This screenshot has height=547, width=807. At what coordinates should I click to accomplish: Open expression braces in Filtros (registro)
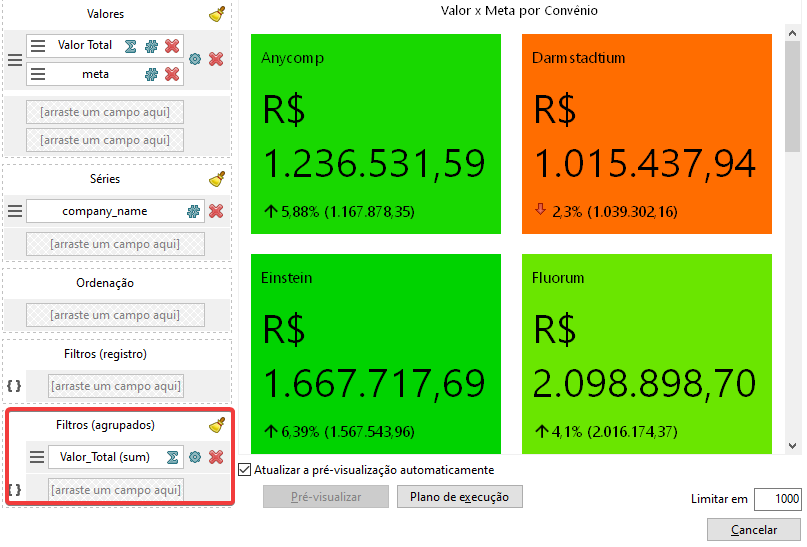14,386
